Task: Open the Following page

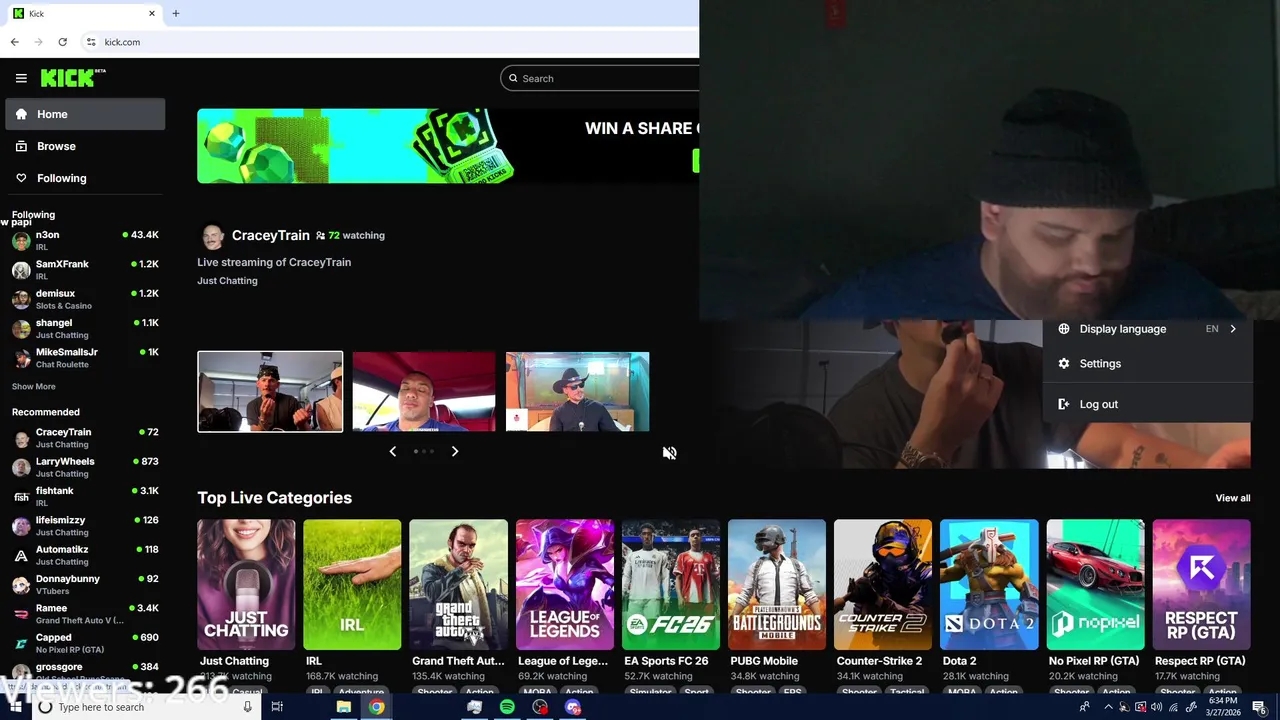Action: (x=85, y=178)
